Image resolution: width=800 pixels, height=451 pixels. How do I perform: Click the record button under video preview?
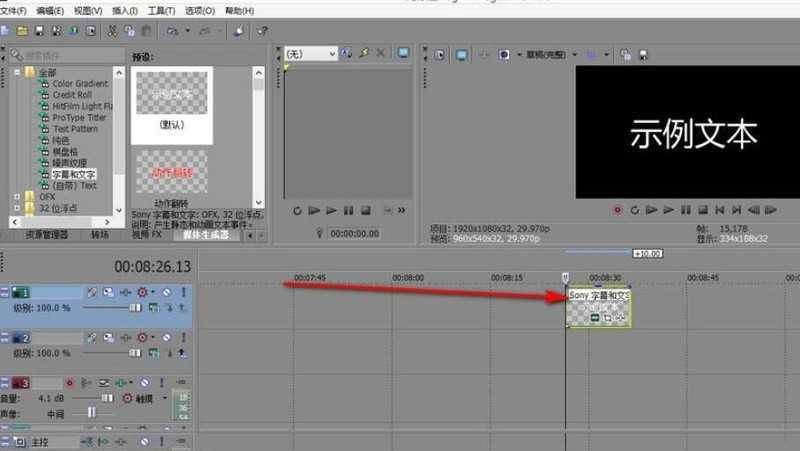click(x=617, y=210)
